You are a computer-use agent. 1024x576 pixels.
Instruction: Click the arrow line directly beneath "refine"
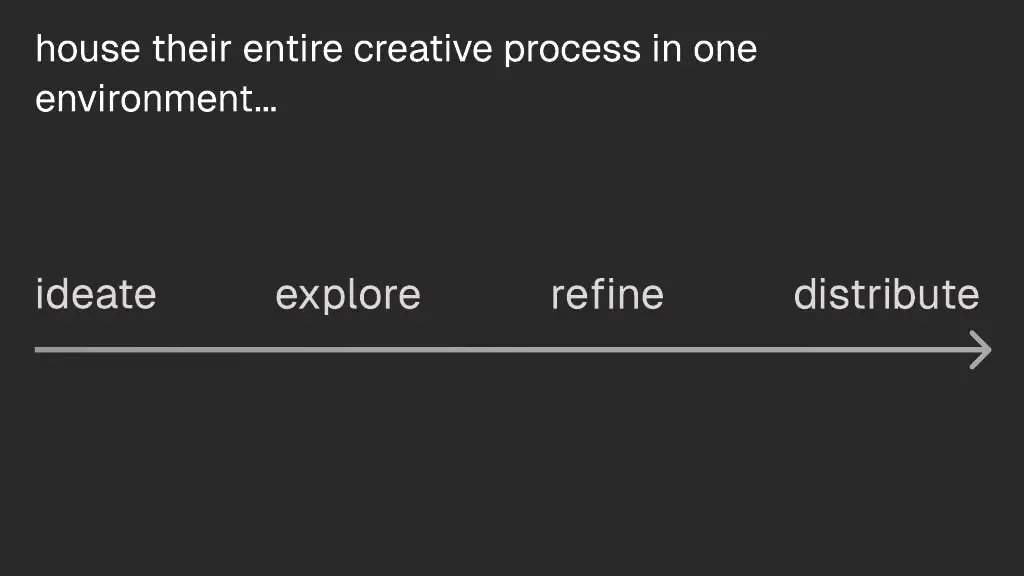pyautogui.click(x=607, y=350)
